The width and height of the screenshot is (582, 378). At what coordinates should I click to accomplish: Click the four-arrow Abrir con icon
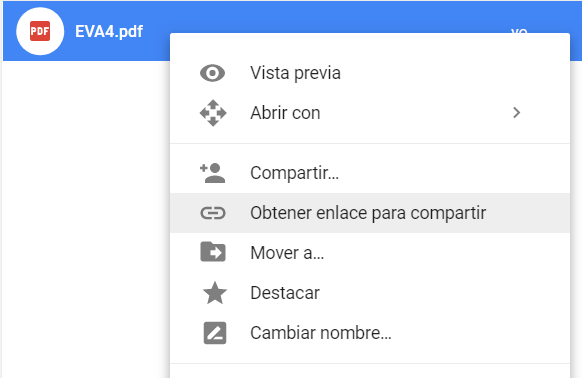point(213,113)
